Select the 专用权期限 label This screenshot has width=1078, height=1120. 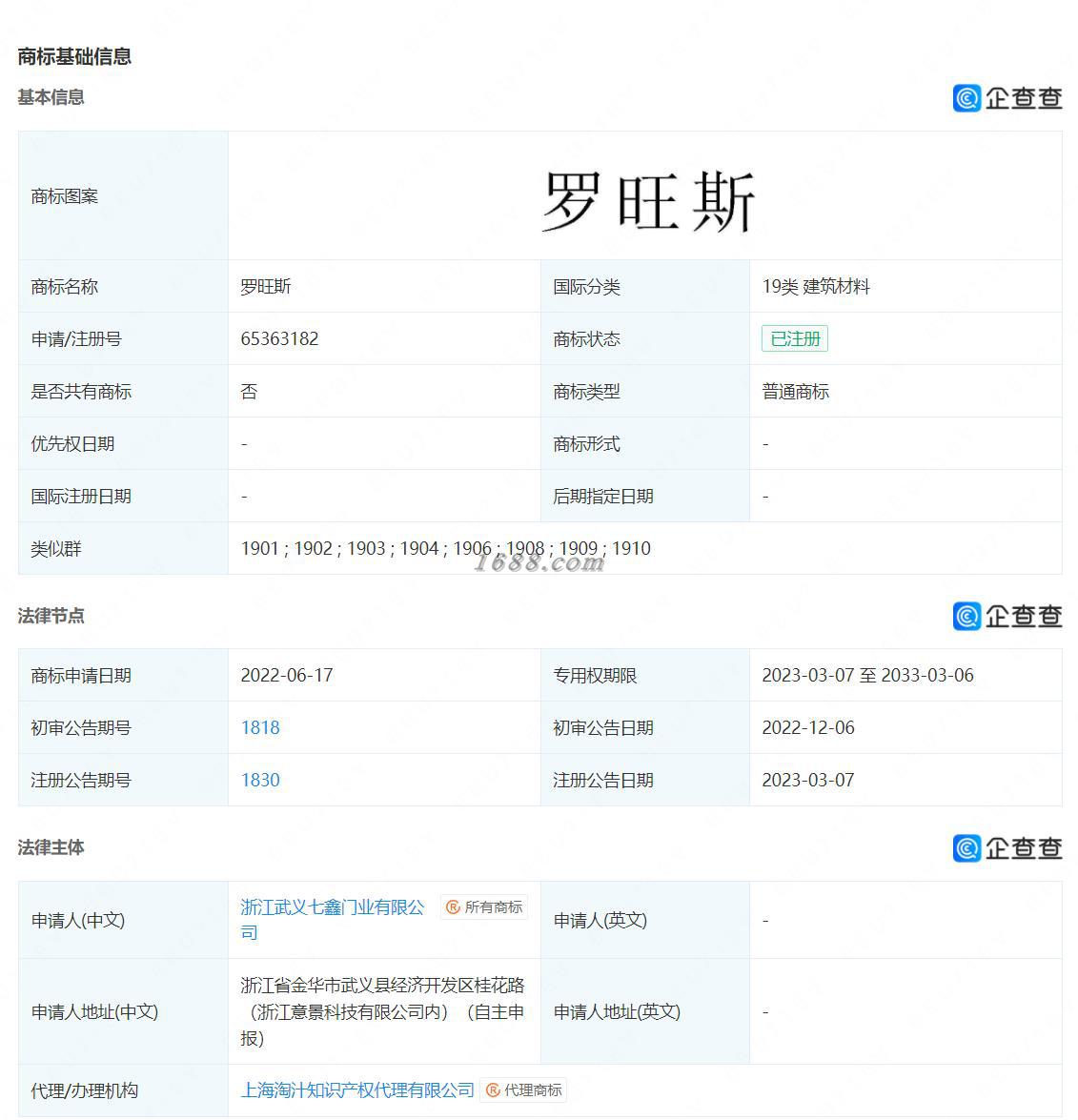click(x=595, y=675)
